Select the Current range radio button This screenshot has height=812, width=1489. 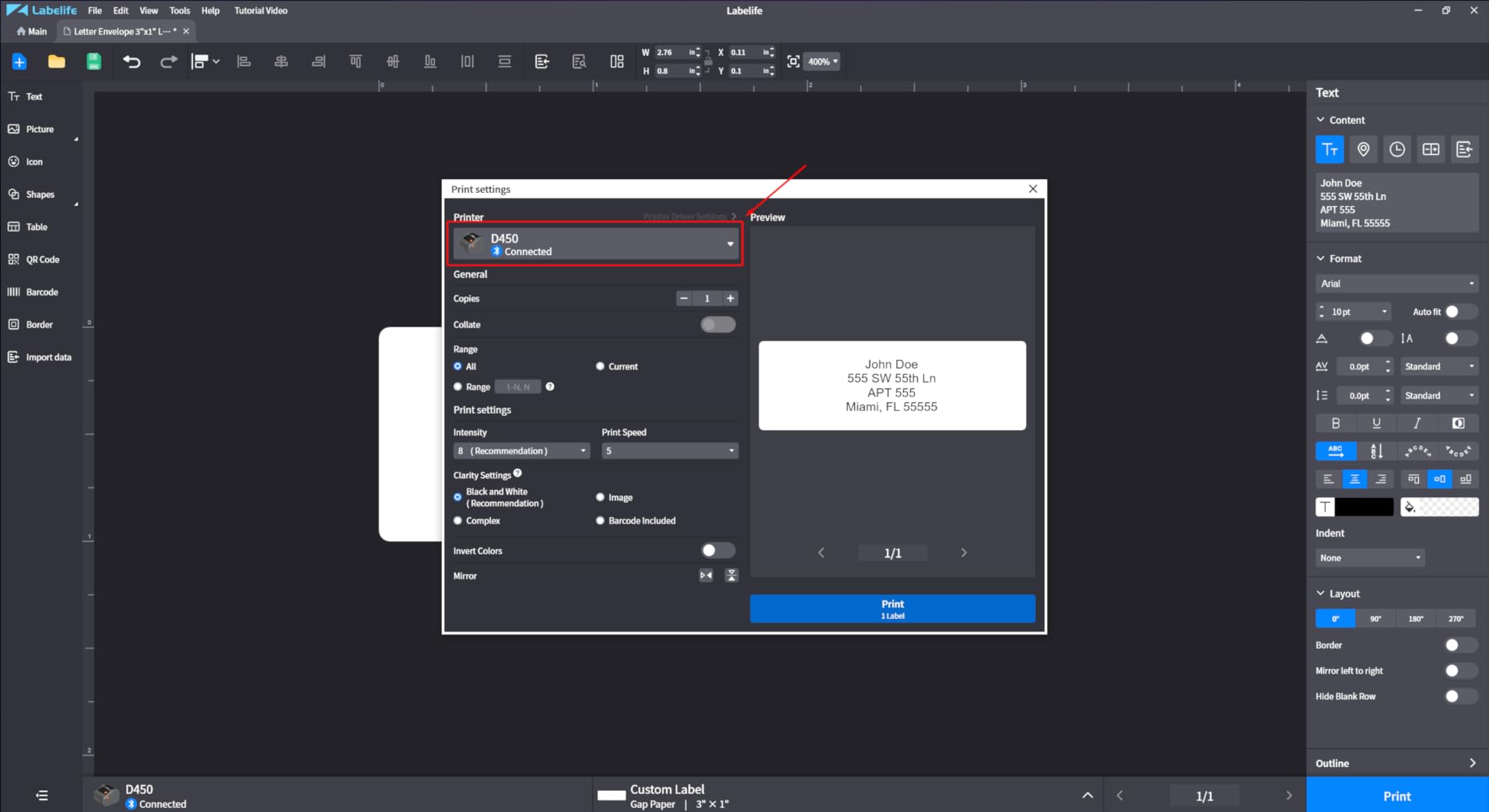600,366
